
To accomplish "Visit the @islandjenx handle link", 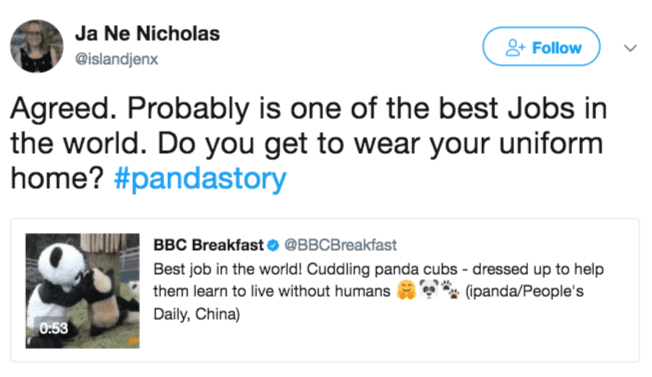I will [x=116, y=59].
